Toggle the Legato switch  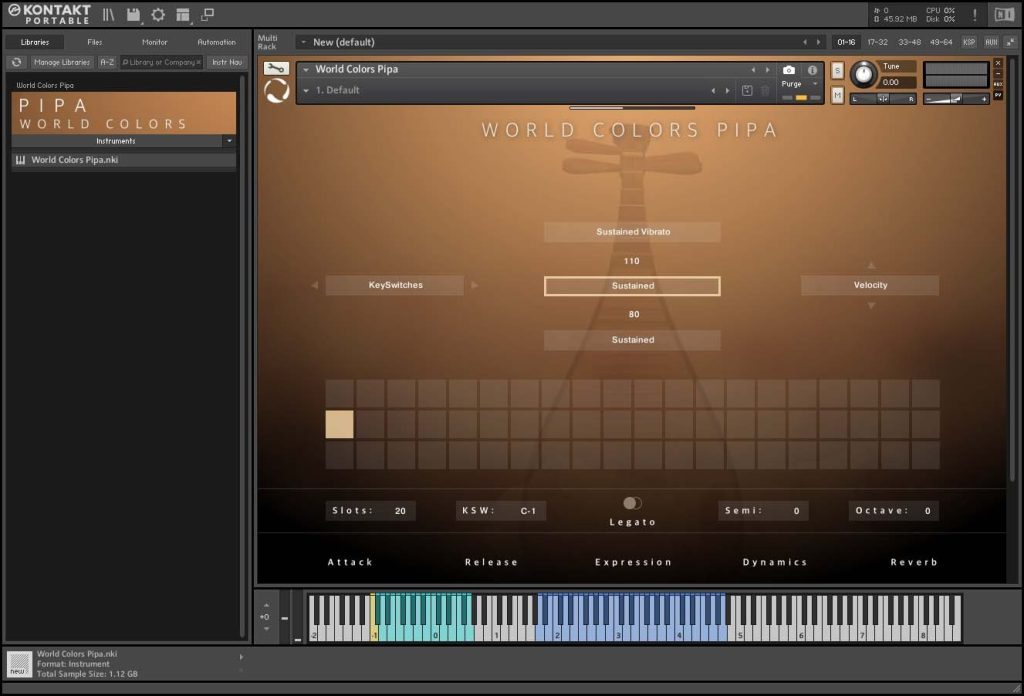pos(632,503)
